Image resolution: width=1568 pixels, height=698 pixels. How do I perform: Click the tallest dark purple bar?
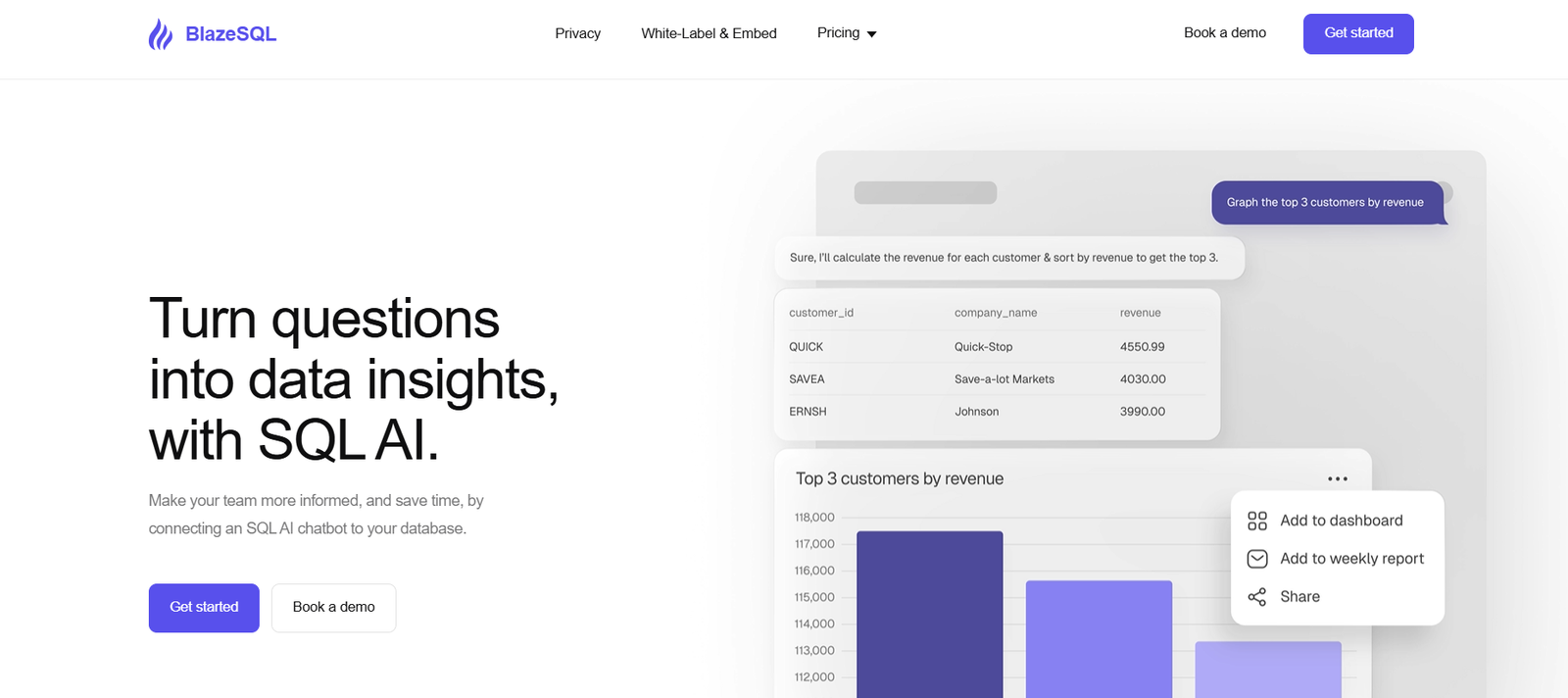930,615
